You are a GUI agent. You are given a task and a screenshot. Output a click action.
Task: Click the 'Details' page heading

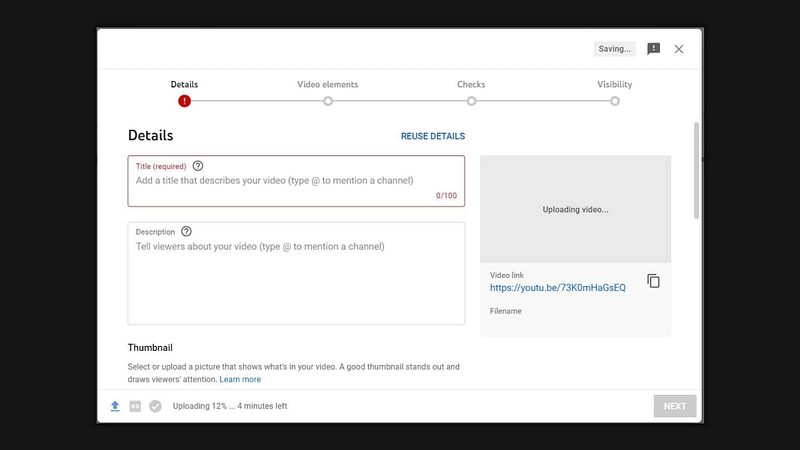151,135
